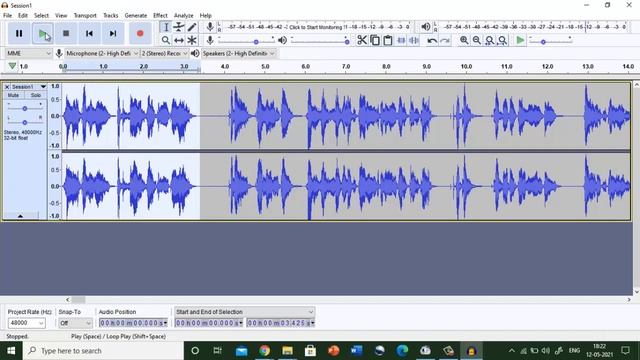The image size is (640, 360).
Task: Adjust the playback volume slider
Action: tap(320, 41)
